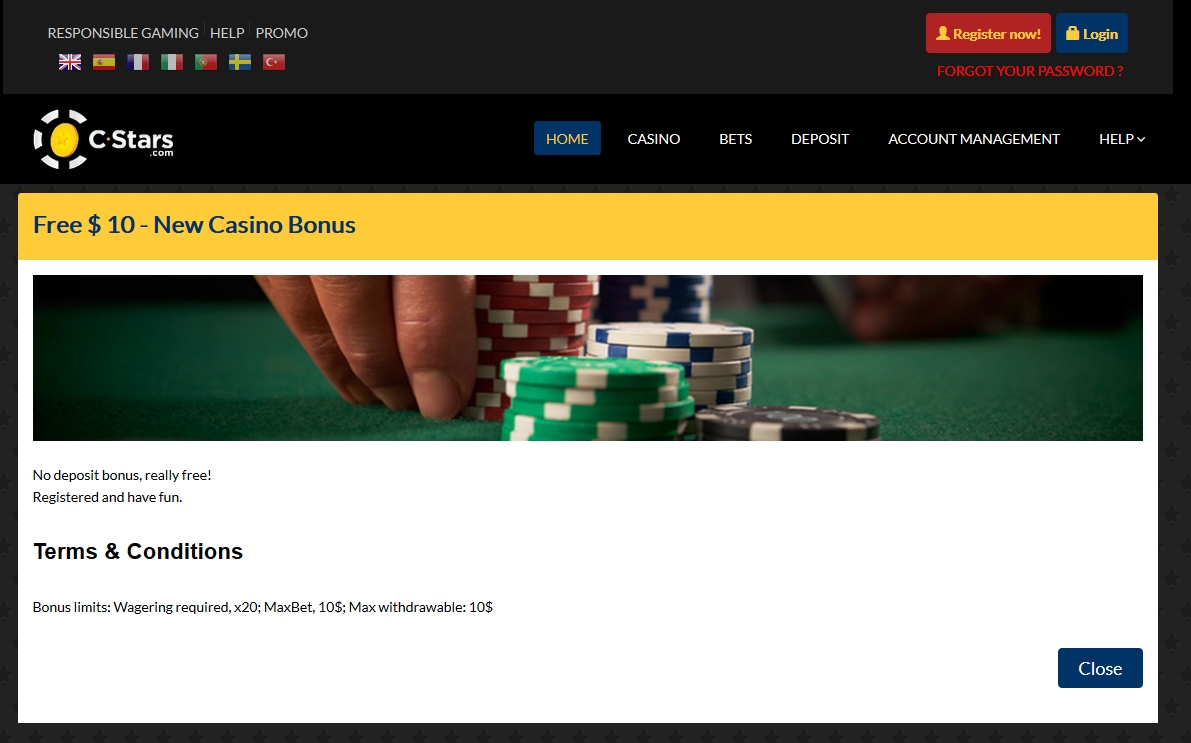This screenshot has height=743, width=1191.
Task: Follow the FORGOT YOUR PASSWORD link
Action: 1030,71
